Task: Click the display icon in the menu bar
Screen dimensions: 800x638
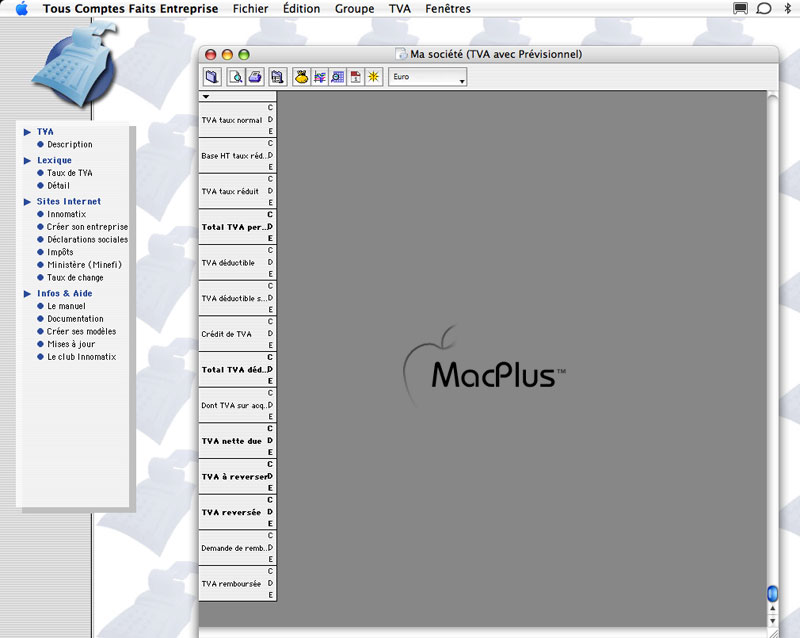Action: click(740, 8)
